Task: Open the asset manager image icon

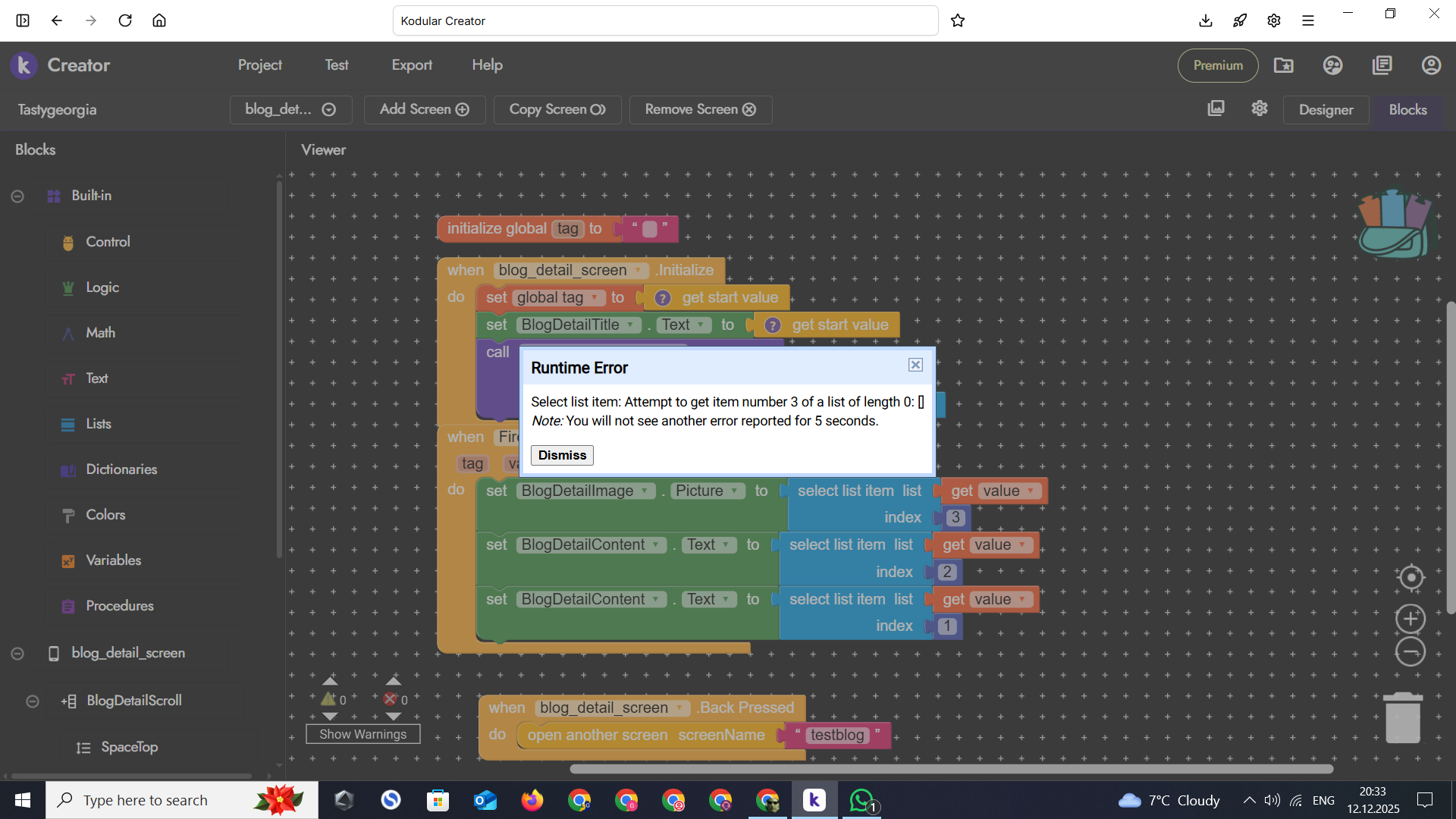Action: click(1216, 108)
